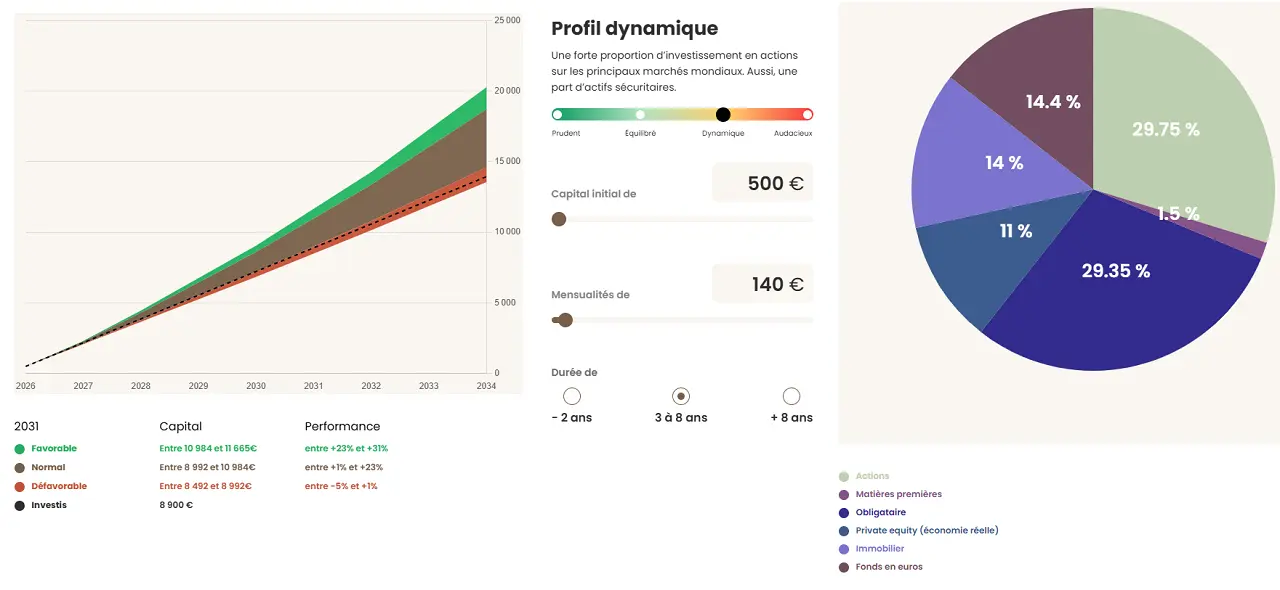Toggle Immobilier legend entry
The height and width of the screenshot is (590, 1280).
point(879,548)
